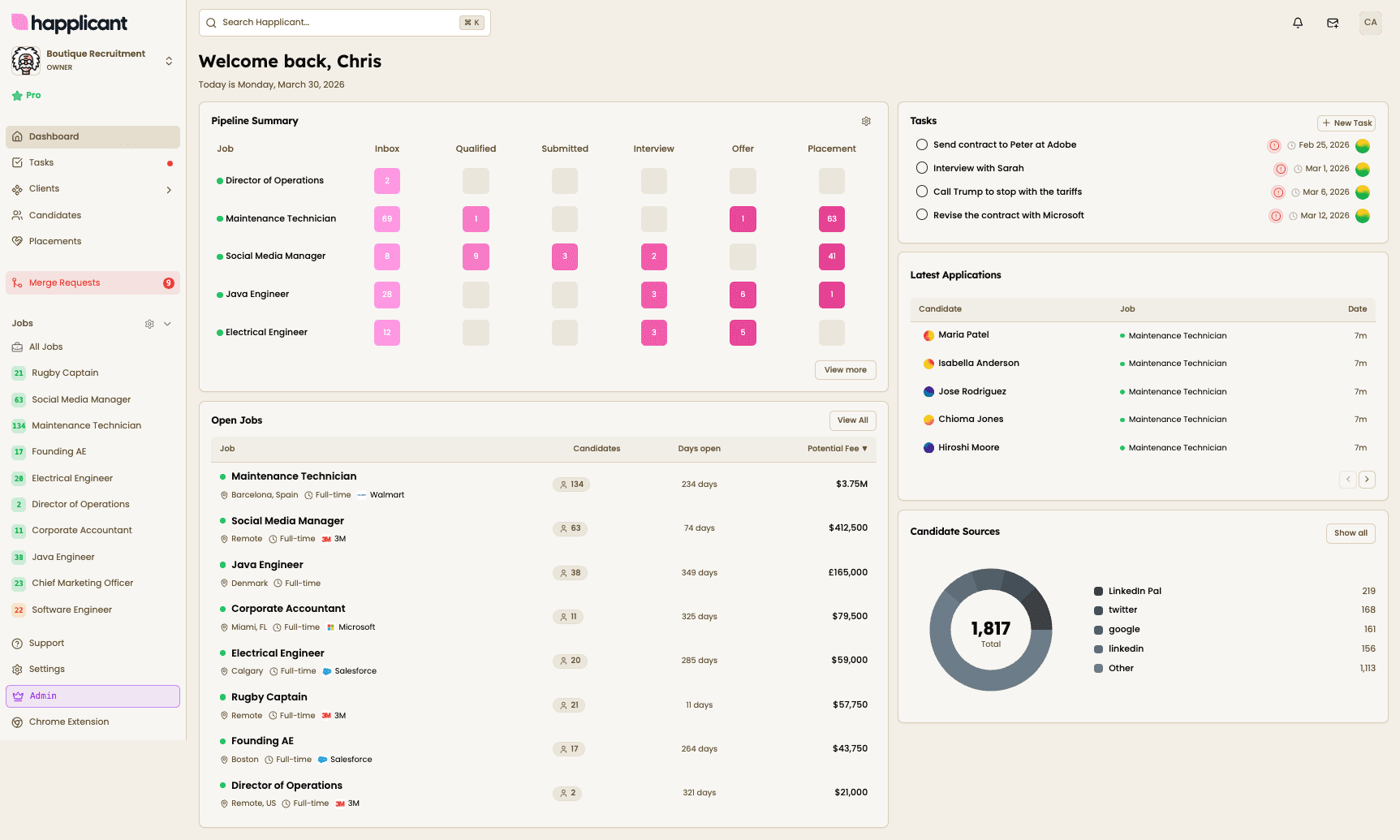Create a New Task
This screenshot has height=840, width=1400.
pyautogui.click(x=1346, y=123)
